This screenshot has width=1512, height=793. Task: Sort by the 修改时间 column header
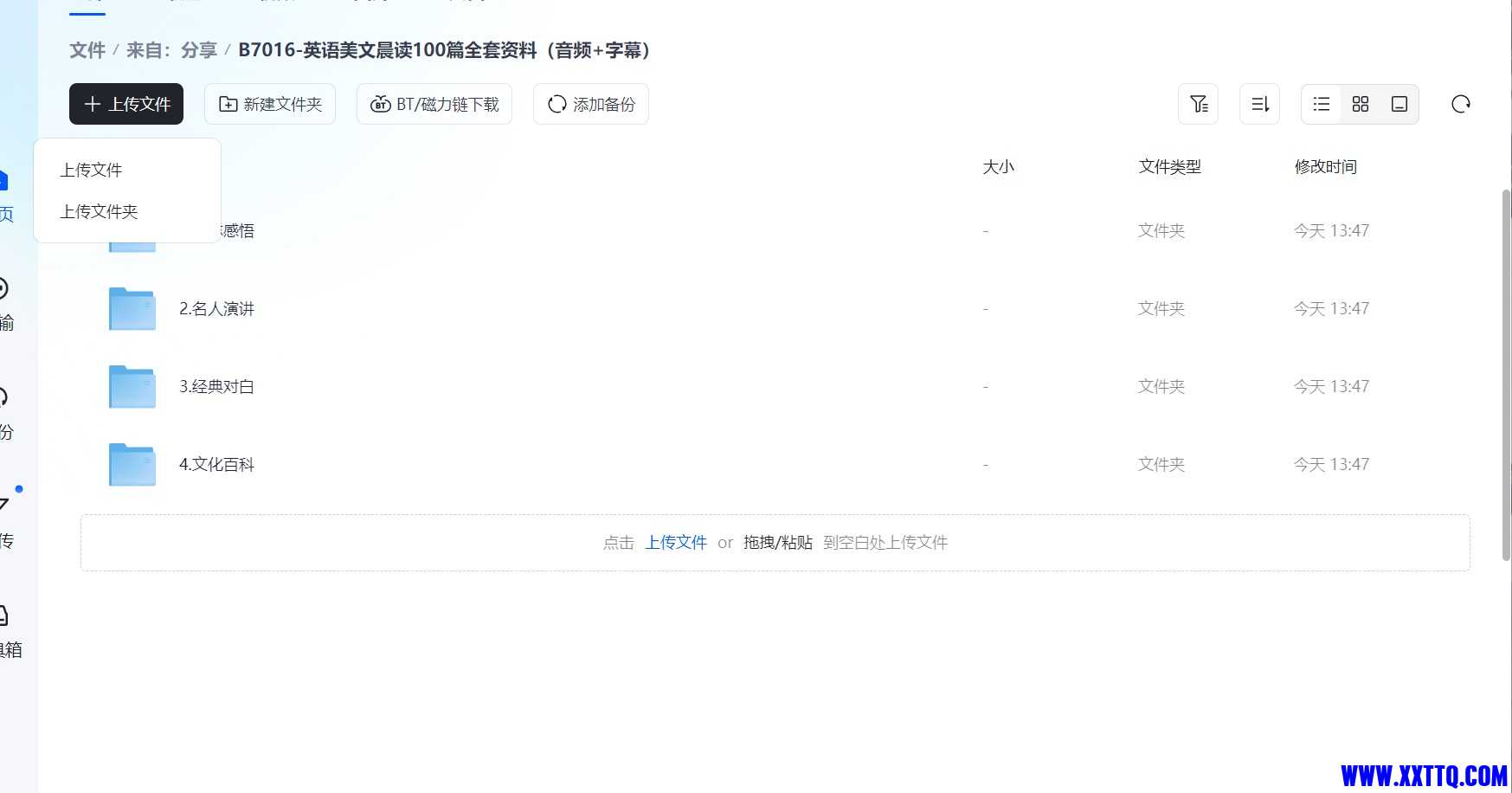(x=1325, y=166)
